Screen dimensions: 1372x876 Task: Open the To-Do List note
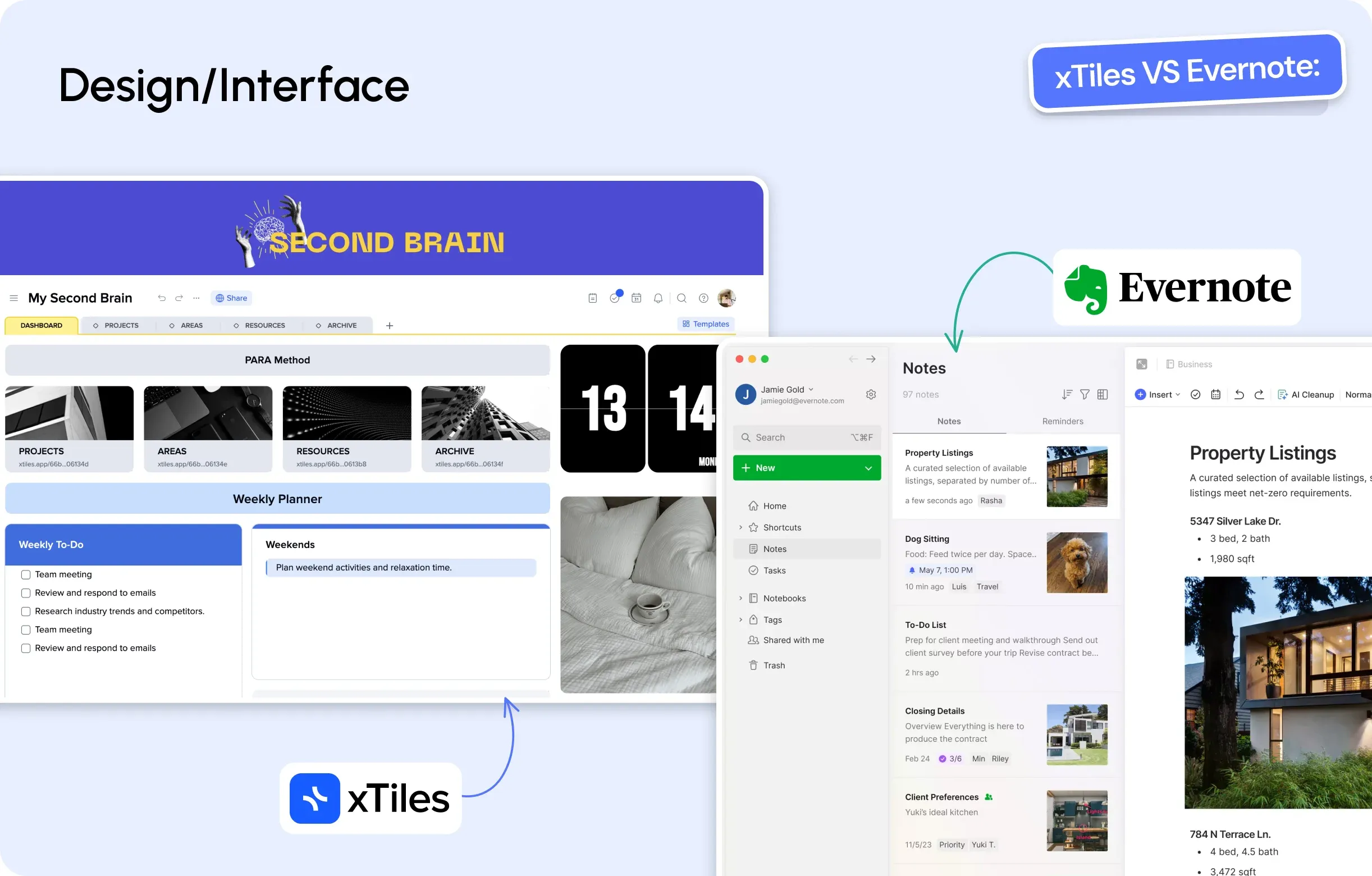click(1005, 648)
